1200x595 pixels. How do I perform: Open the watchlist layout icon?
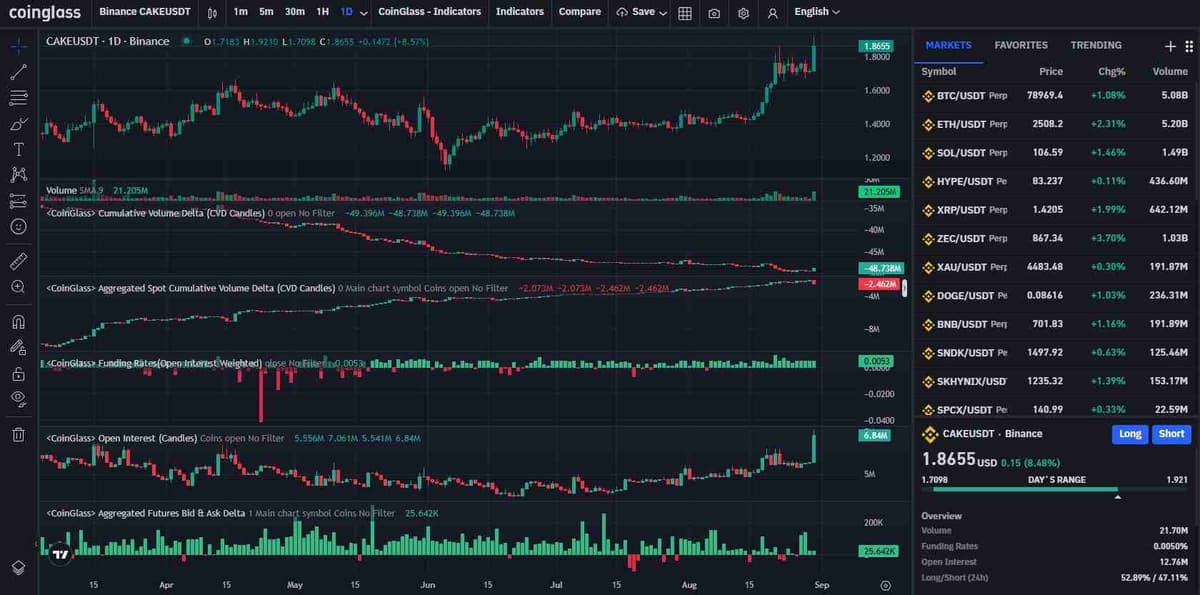[1189, 46]
